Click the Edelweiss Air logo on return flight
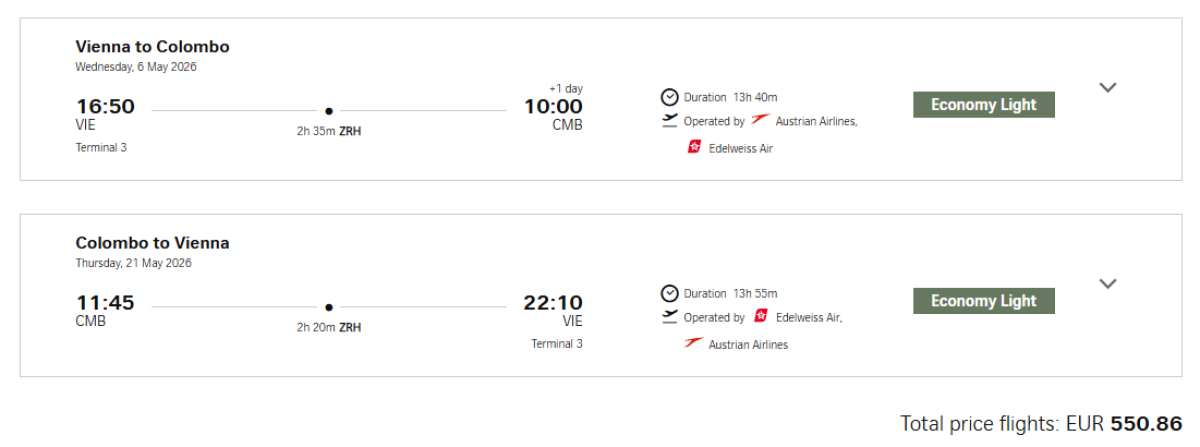This screenshot has height=447, width=1200. pos(761,317)
